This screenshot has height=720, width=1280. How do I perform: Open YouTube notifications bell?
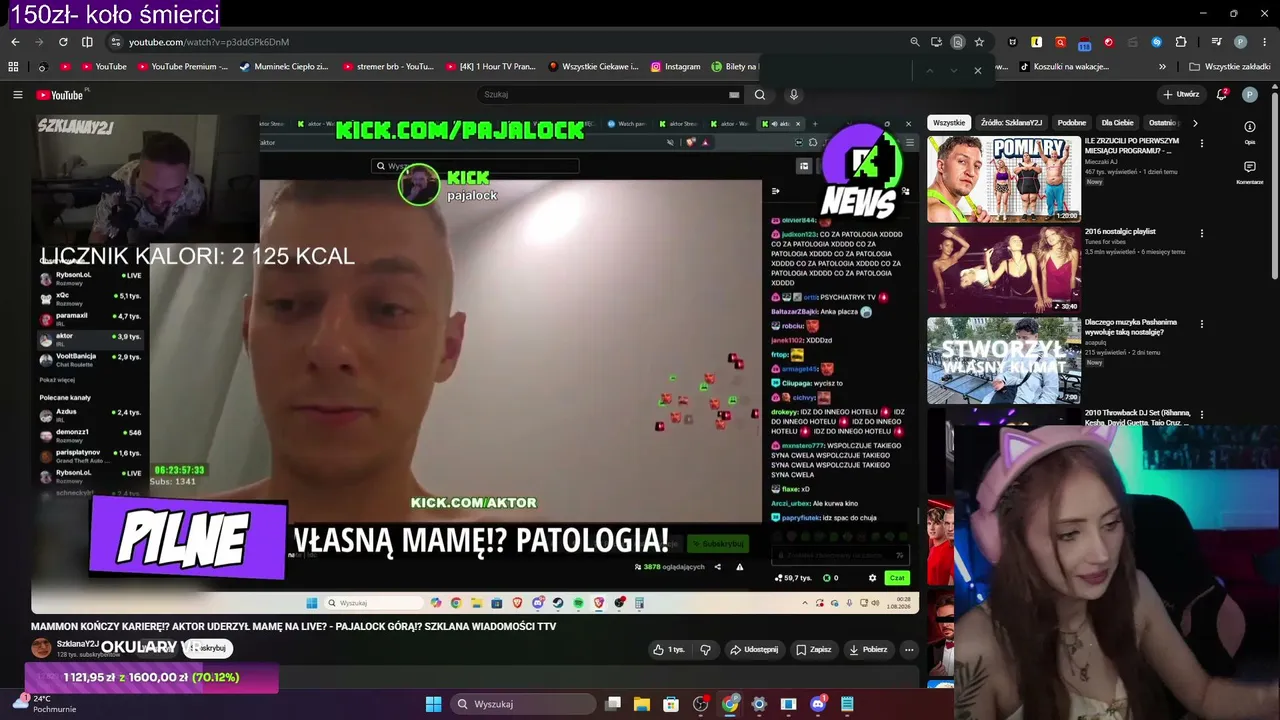tap(1222, 94)
